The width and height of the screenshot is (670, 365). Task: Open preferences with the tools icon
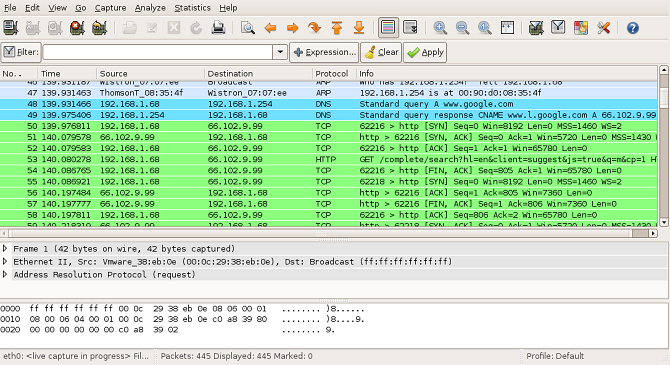pyautogui.click(x=603, y=28)
